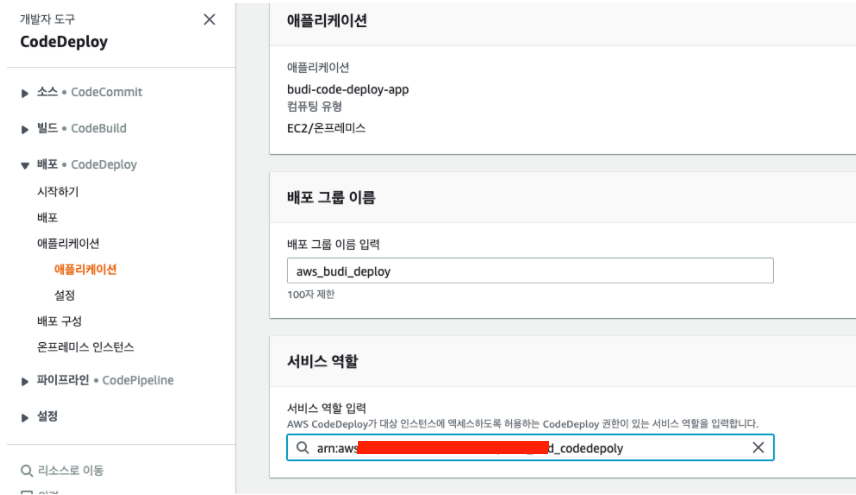Go to 배포 구성 page
This screenshot has width=856, height=495.
pos(60,321)
